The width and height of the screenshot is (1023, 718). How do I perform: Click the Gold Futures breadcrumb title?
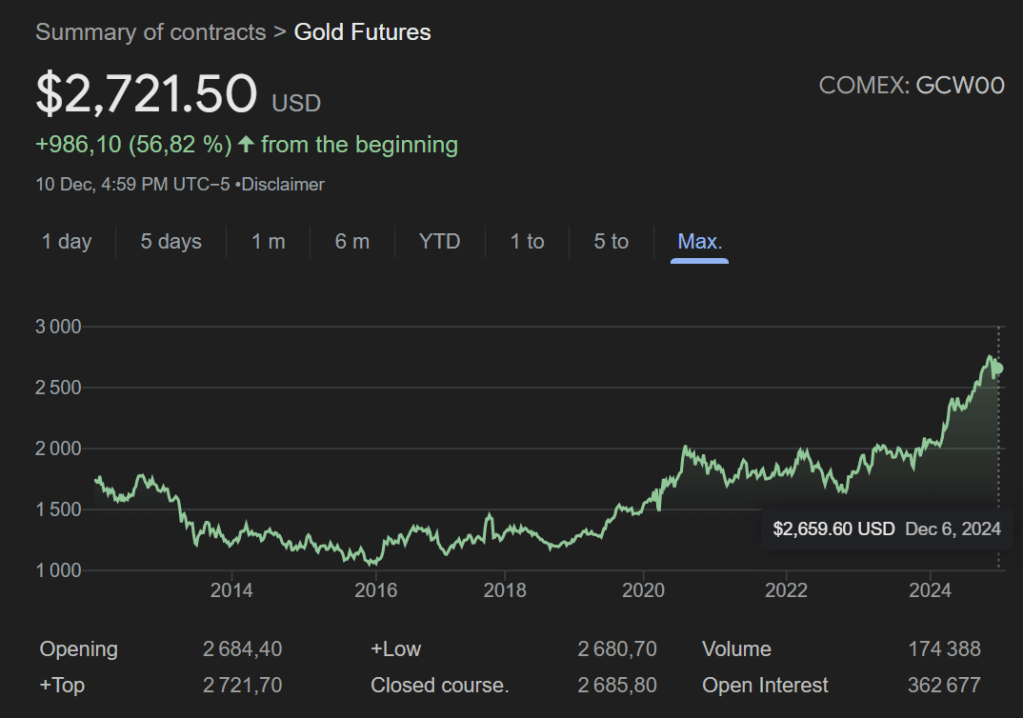[x=362, y=32]
